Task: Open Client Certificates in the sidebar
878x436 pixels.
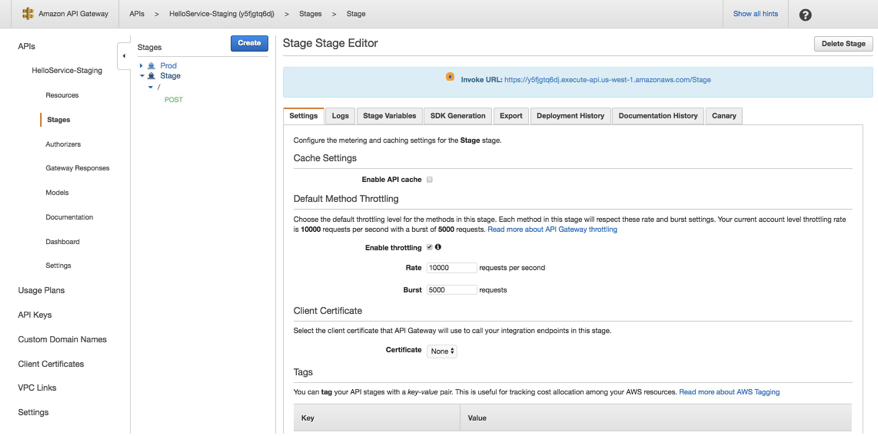Action: point(51,364)
